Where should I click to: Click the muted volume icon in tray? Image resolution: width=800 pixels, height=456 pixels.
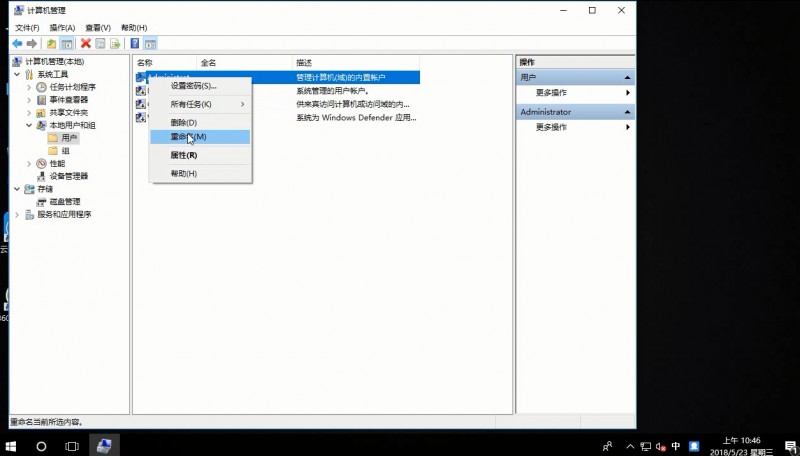[661, 446]
